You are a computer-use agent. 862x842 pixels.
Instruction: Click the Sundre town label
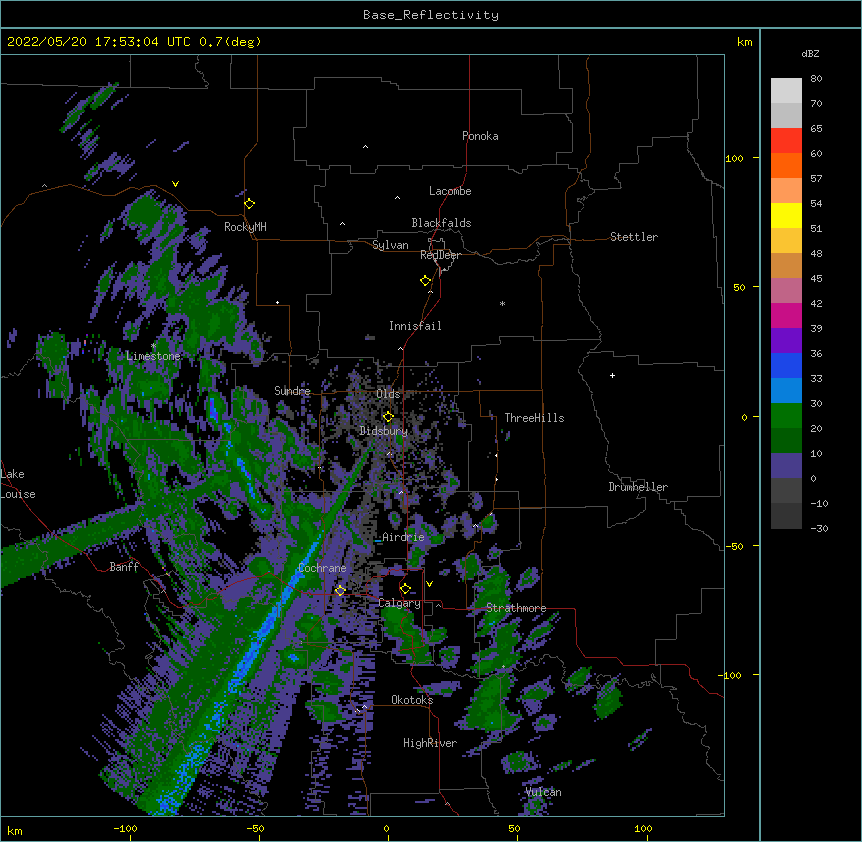292,391
